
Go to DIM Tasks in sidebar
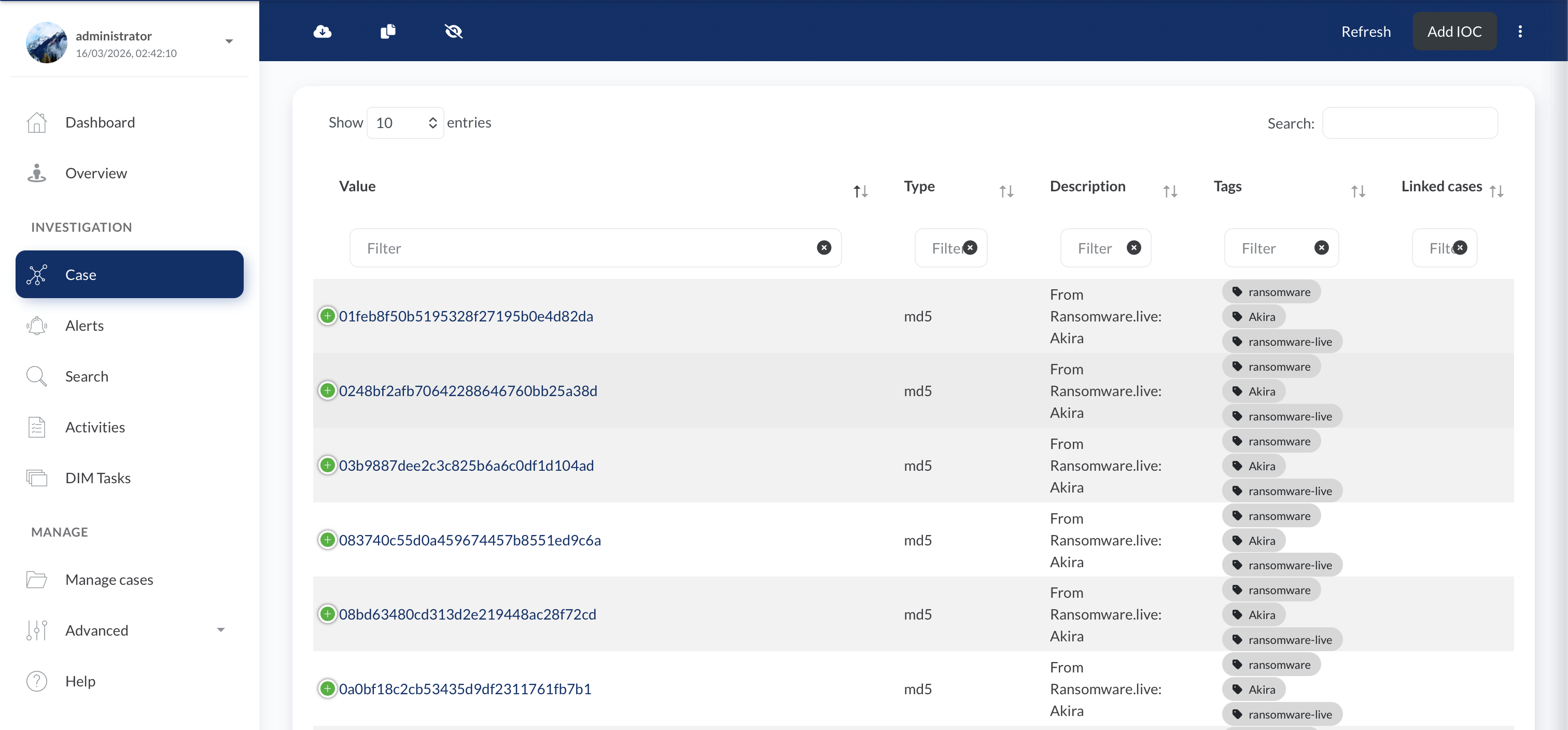click(98, 478)
